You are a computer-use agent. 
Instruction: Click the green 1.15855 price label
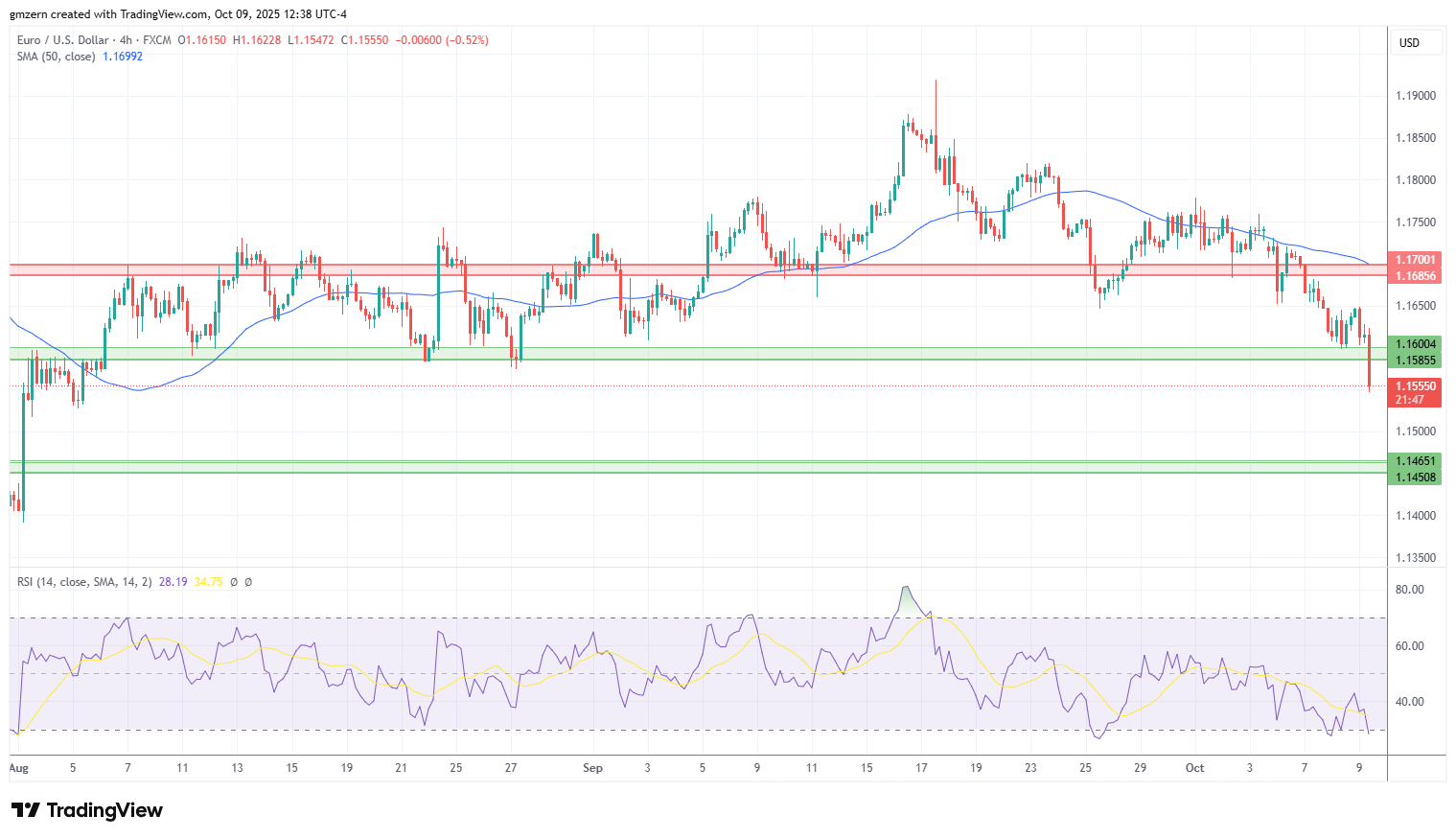1415,361
